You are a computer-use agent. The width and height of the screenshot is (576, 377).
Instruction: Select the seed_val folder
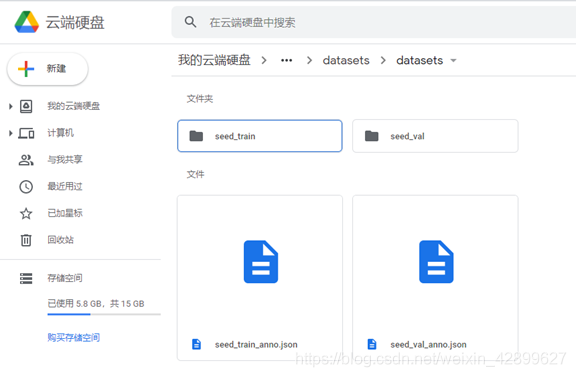tap(435, 136)
